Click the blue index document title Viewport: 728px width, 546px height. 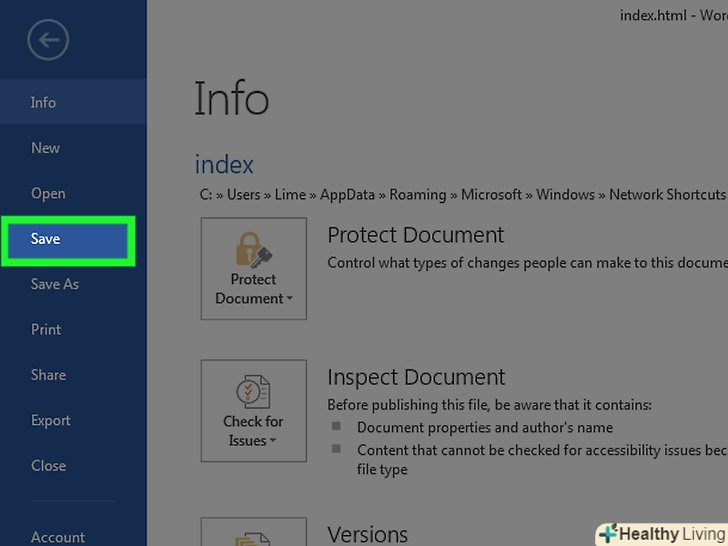224,164
